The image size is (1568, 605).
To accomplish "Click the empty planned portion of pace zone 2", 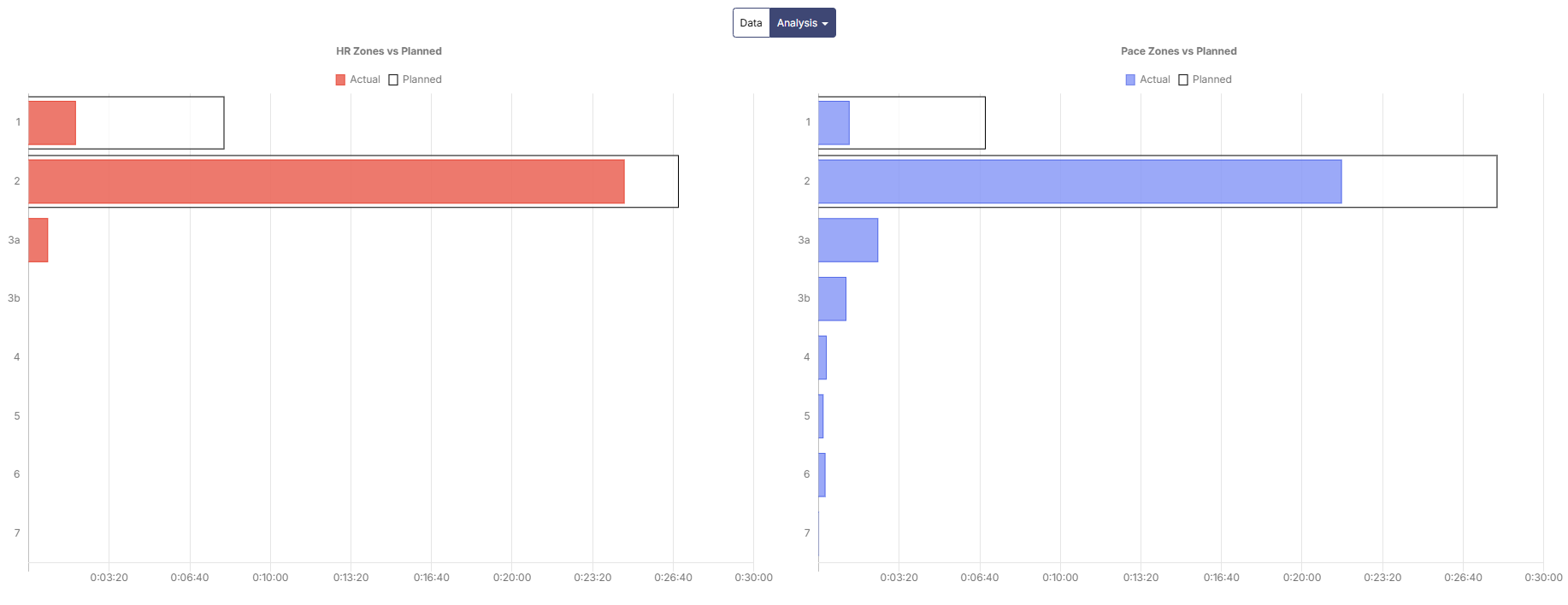I will click(x=1419, y=181).
